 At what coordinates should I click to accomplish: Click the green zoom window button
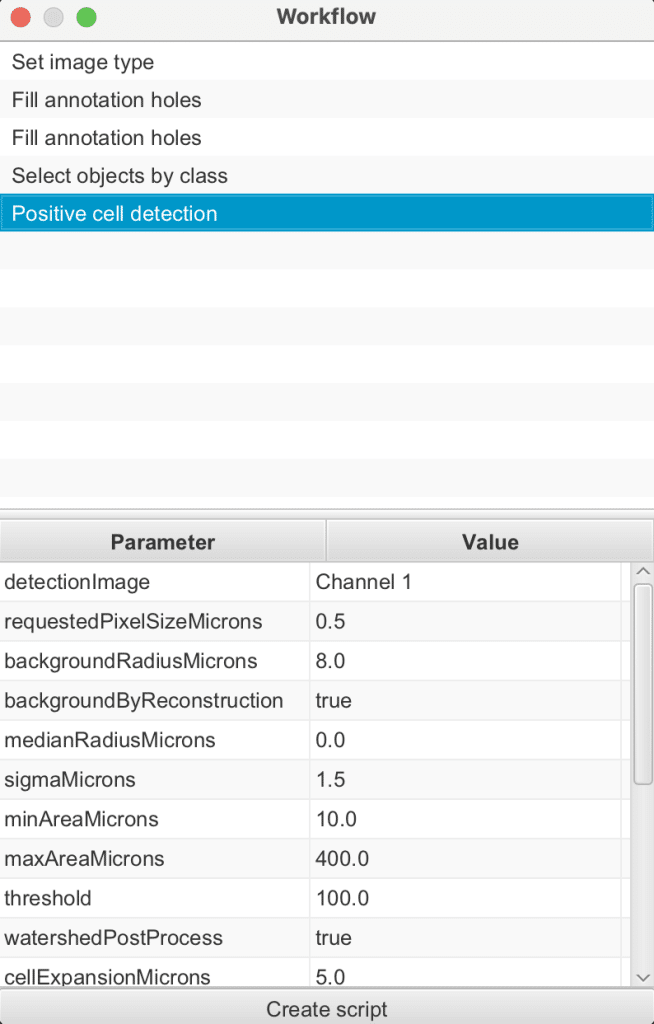[87, 17]
